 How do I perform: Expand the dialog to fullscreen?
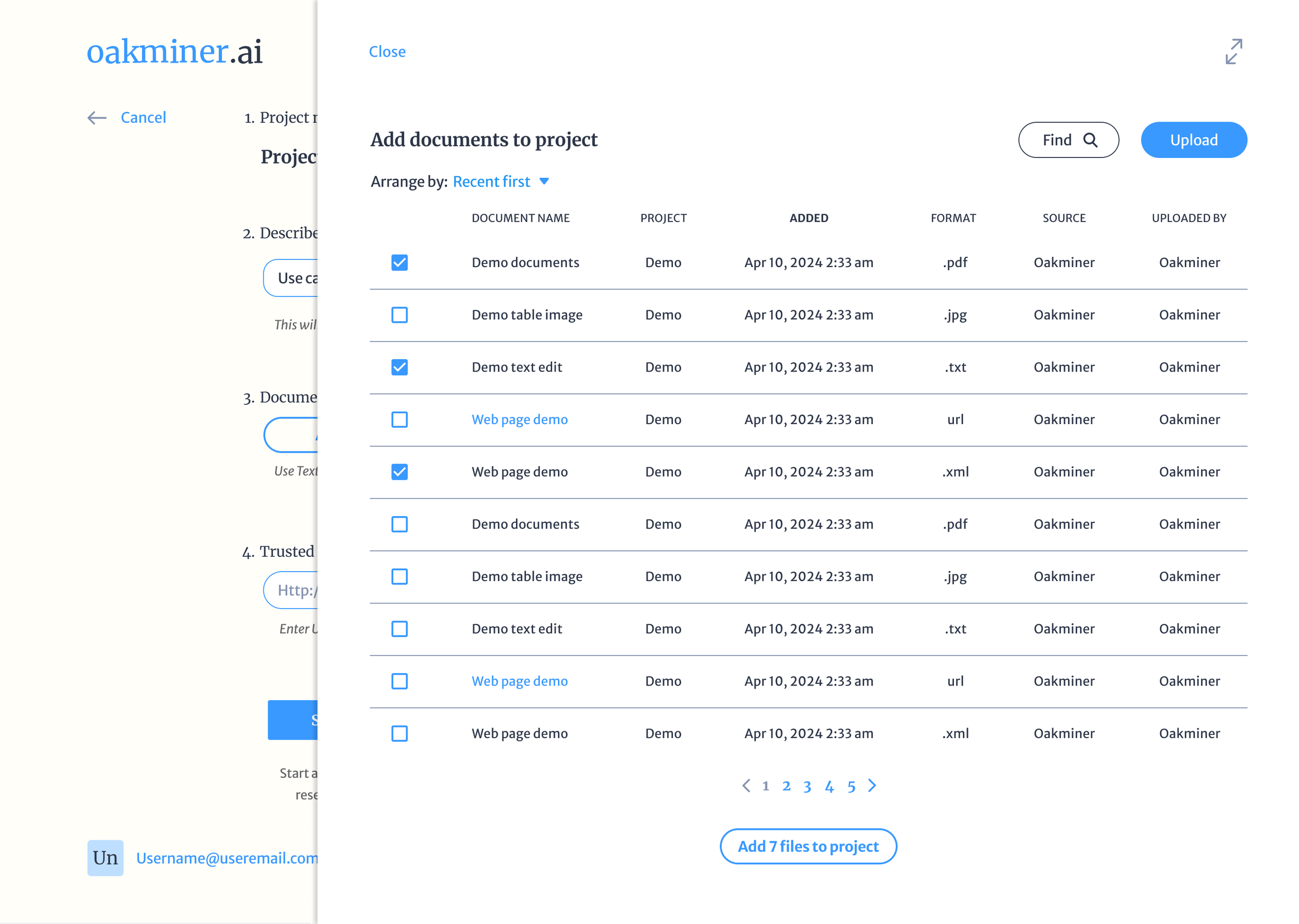pos(1233,52)
